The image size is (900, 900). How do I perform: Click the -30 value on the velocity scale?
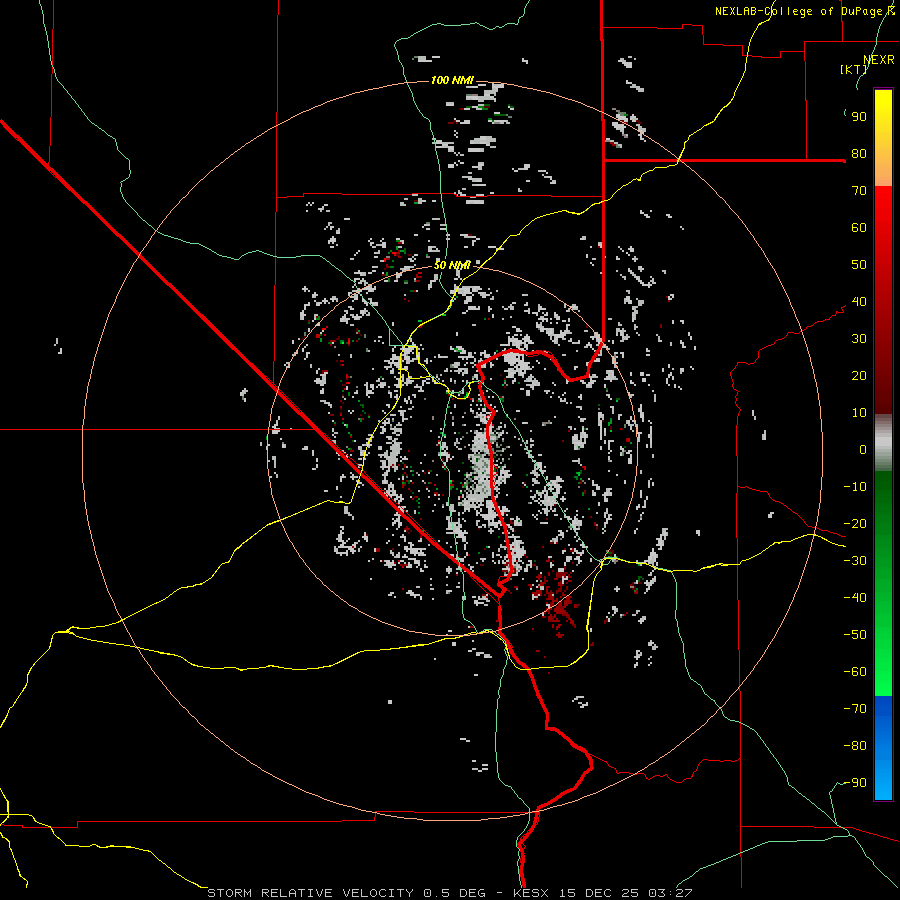tap(855, 561)
